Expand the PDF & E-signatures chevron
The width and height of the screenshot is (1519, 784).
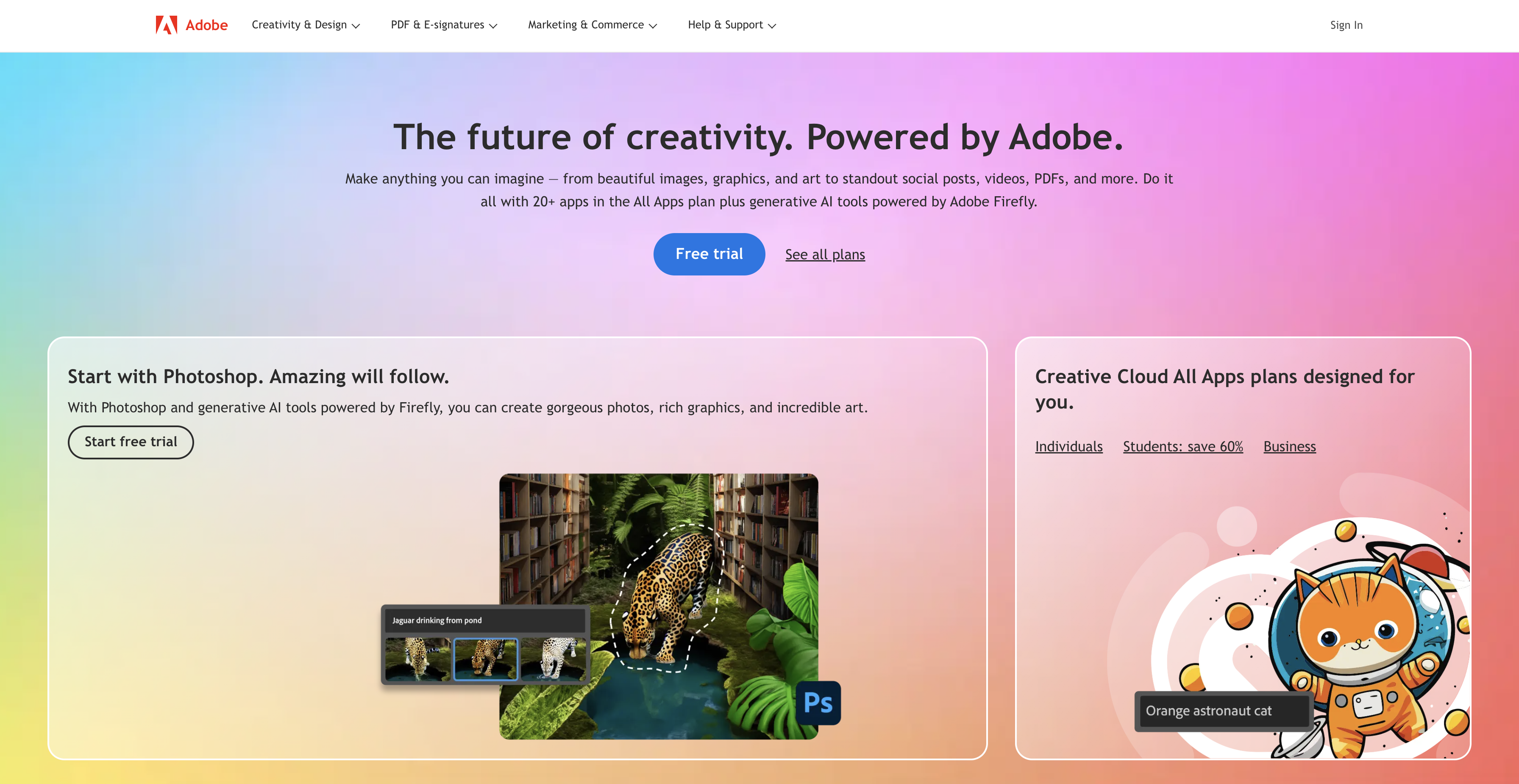(x=493, y=26)
